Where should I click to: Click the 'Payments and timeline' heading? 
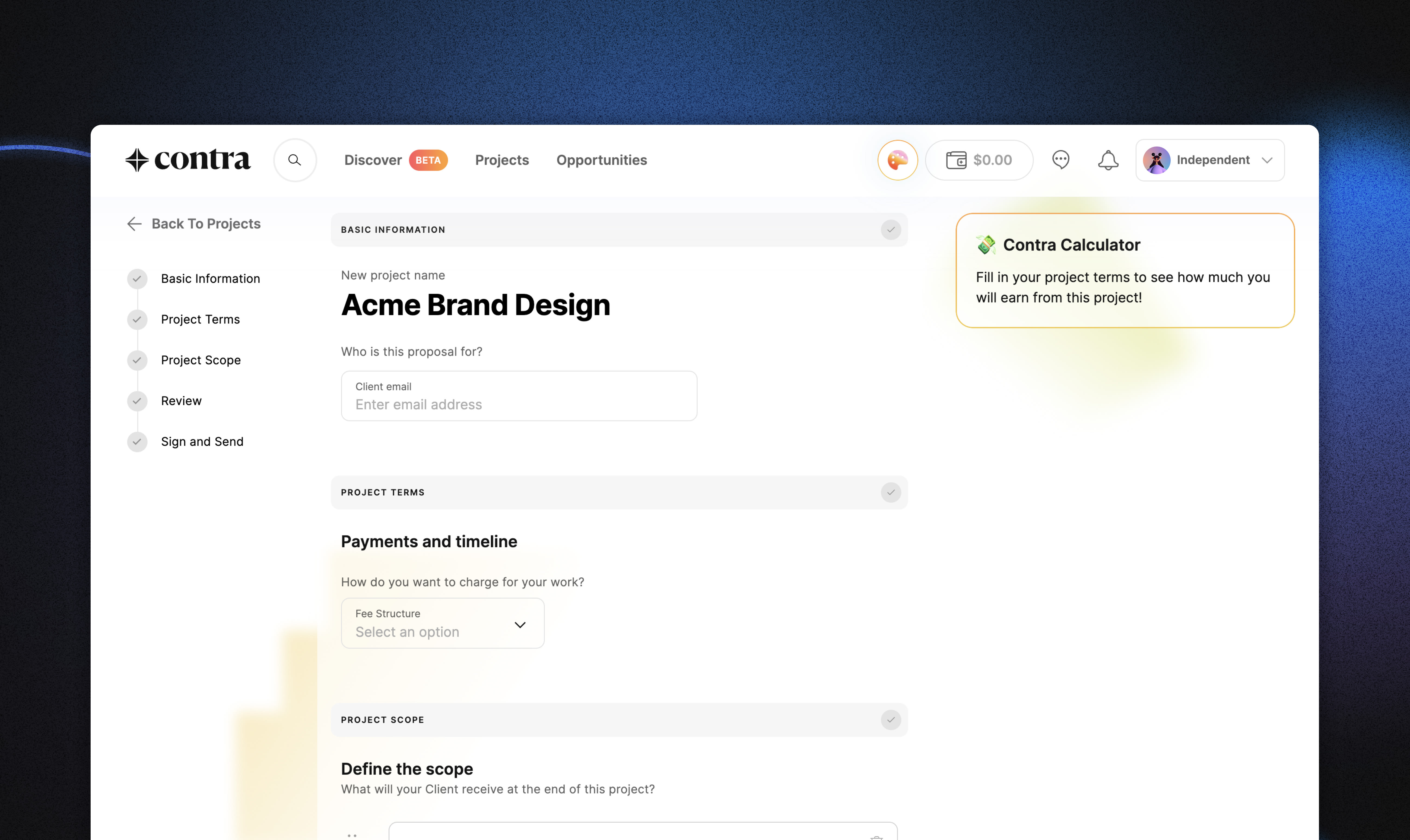pos(429,542)
